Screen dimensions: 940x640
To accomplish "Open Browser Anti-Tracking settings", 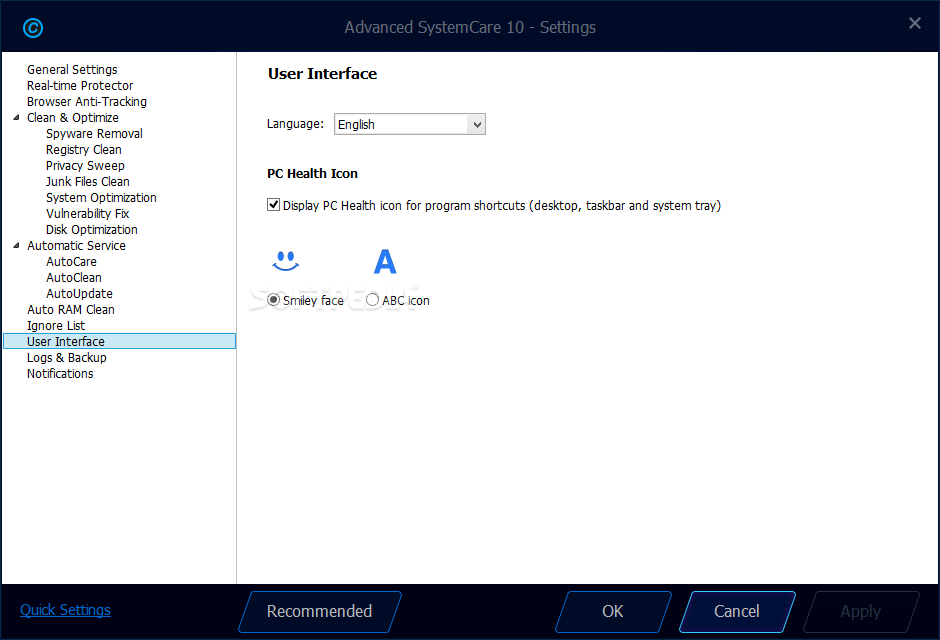I will pyautogui.click(x=87, y=102).
